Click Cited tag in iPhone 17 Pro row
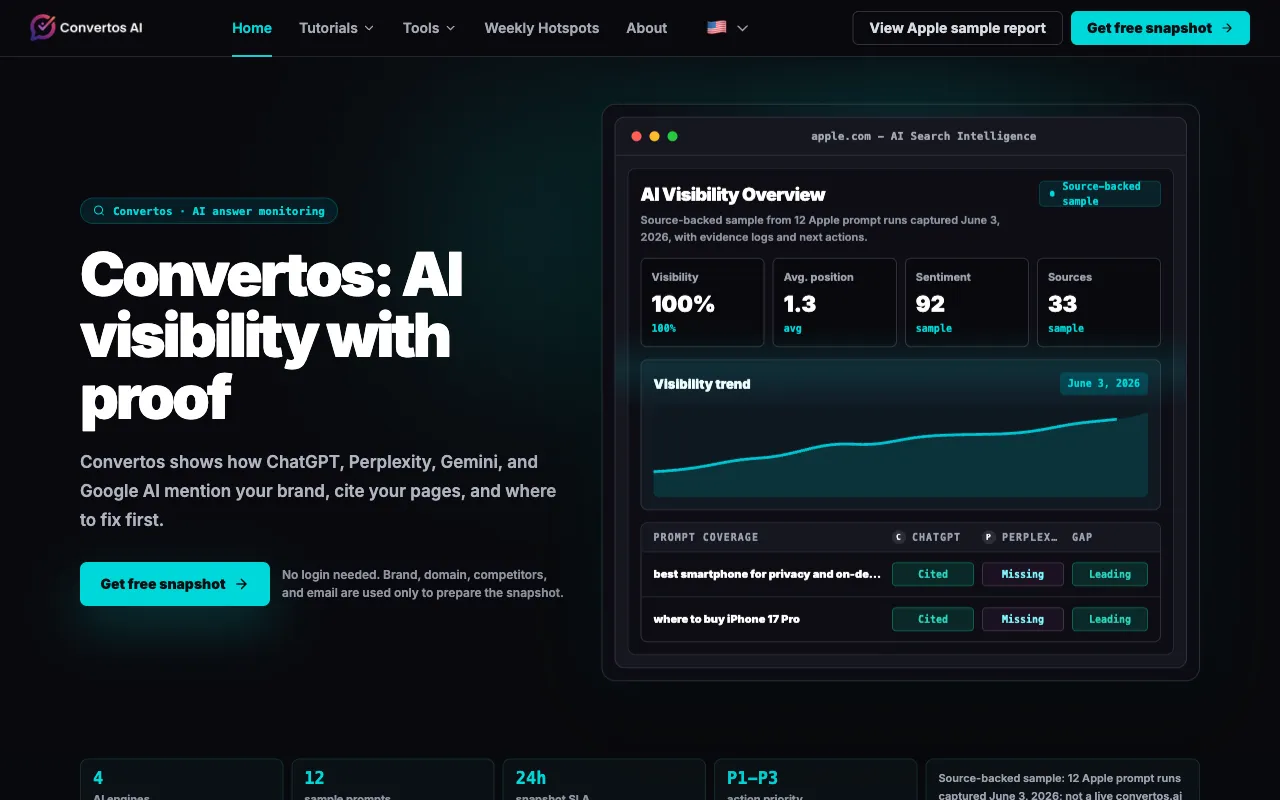Image resolution: width=1280 pixels, height=800 pixels. point(933,619)
